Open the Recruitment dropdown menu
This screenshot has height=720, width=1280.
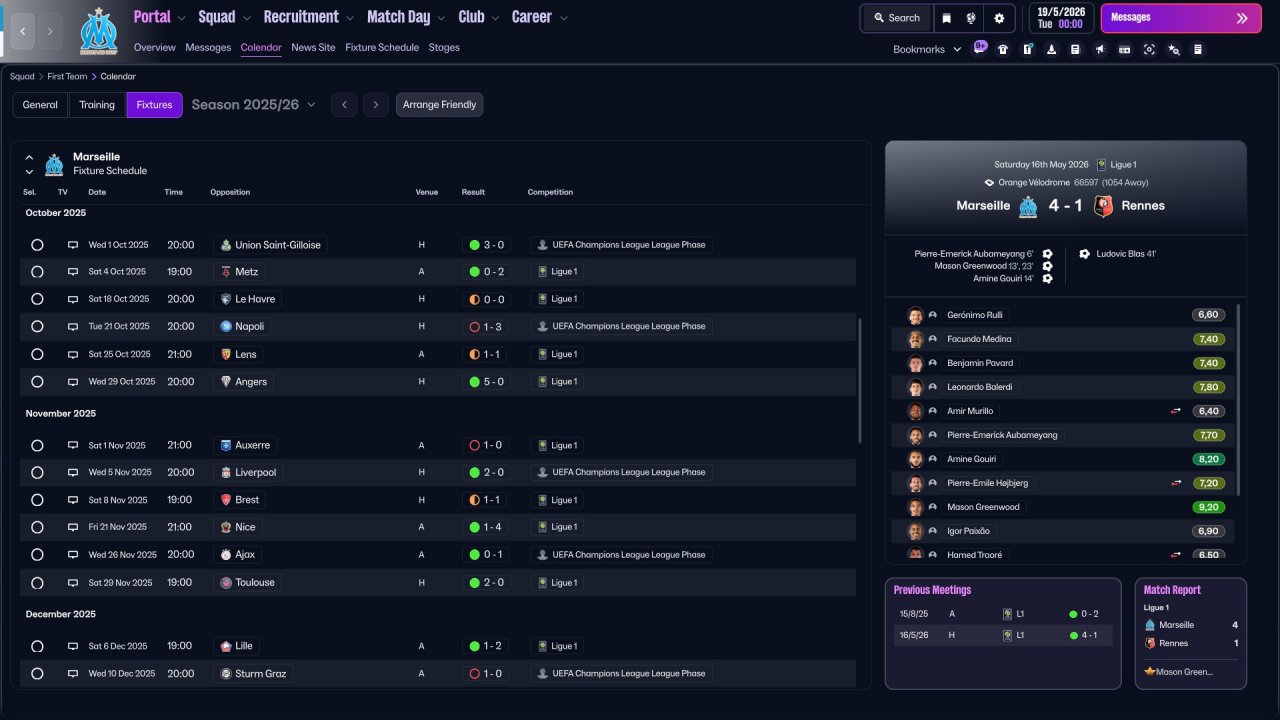[x=308, y=17]
